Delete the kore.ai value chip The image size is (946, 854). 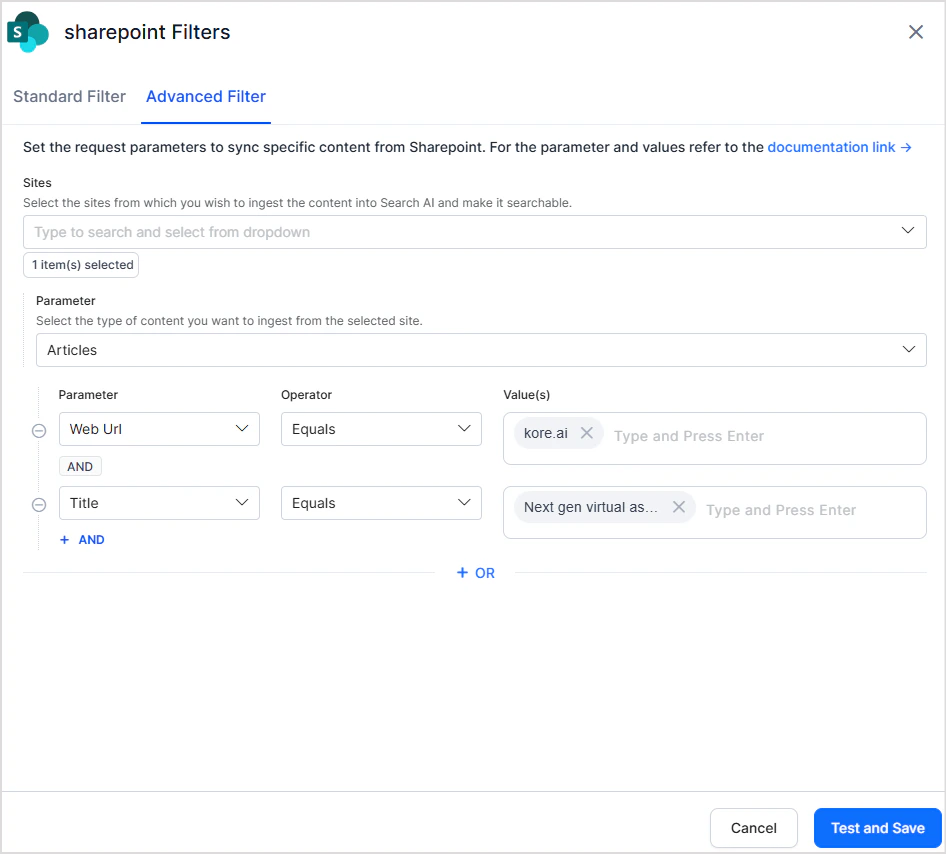tap(587, 433)
